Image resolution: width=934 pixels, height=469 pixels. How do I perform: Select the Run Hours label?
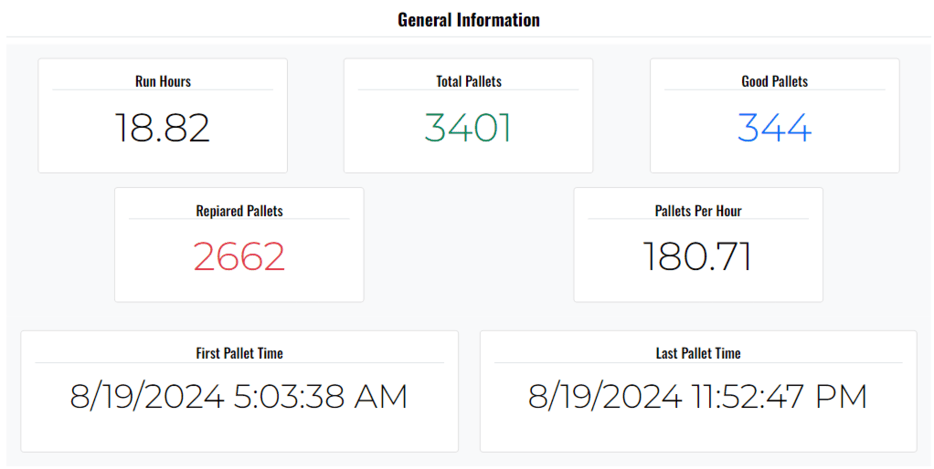pyautogui.click(x=163, y=81)
